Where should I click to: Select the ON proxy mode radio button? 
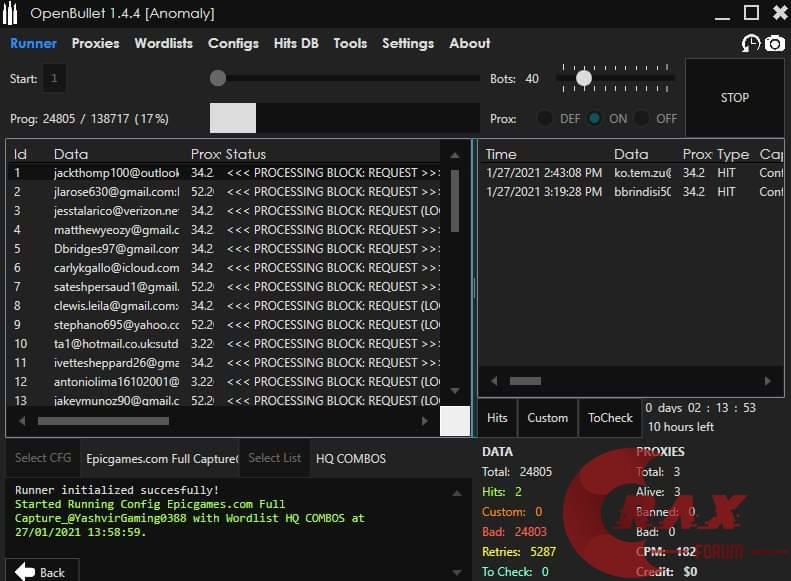pyautogui.click(x=595, y=118)
